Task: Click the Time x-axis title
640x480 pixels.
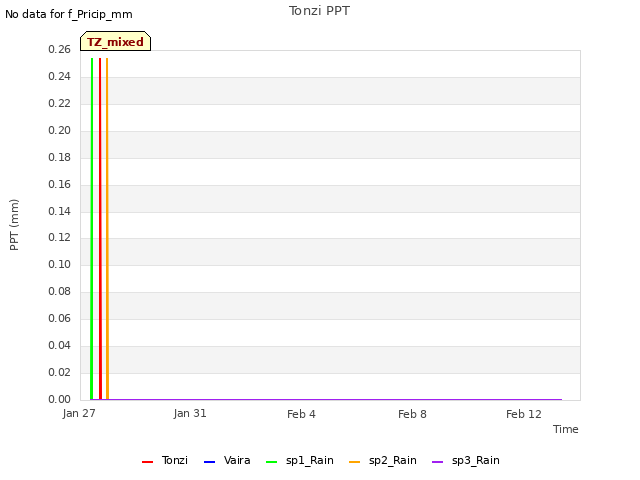Action: tap(565, 429)
